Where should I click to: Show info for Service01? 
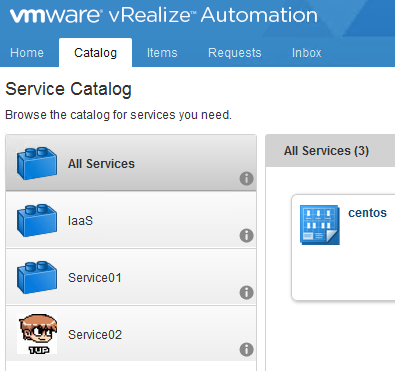coord(246,293)
